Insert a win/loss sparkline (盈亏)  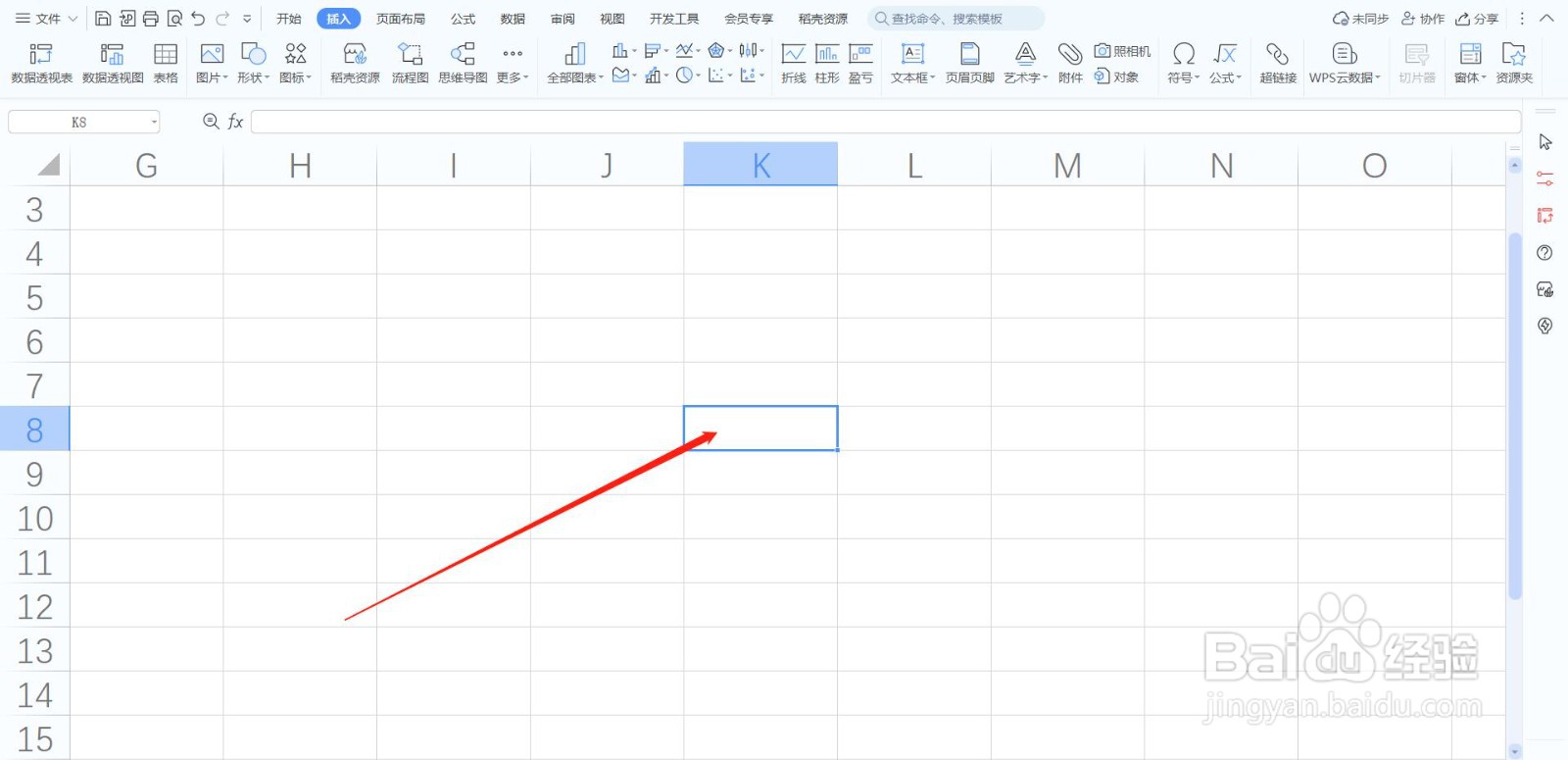[x=860, y=63]
